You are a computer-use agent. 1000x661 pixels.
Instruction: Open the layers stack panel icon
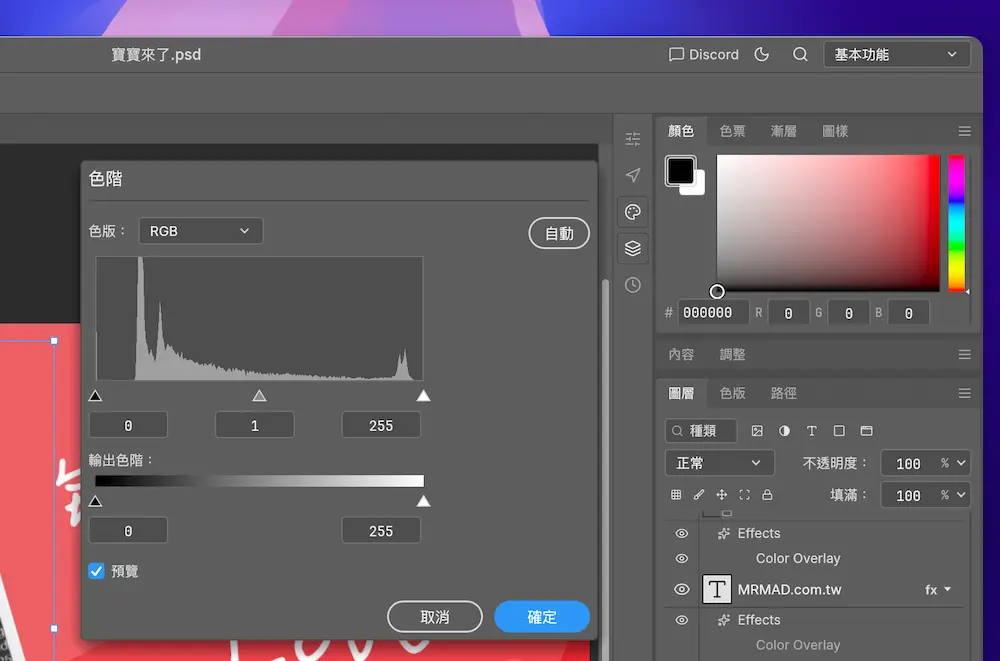point(633,248)
